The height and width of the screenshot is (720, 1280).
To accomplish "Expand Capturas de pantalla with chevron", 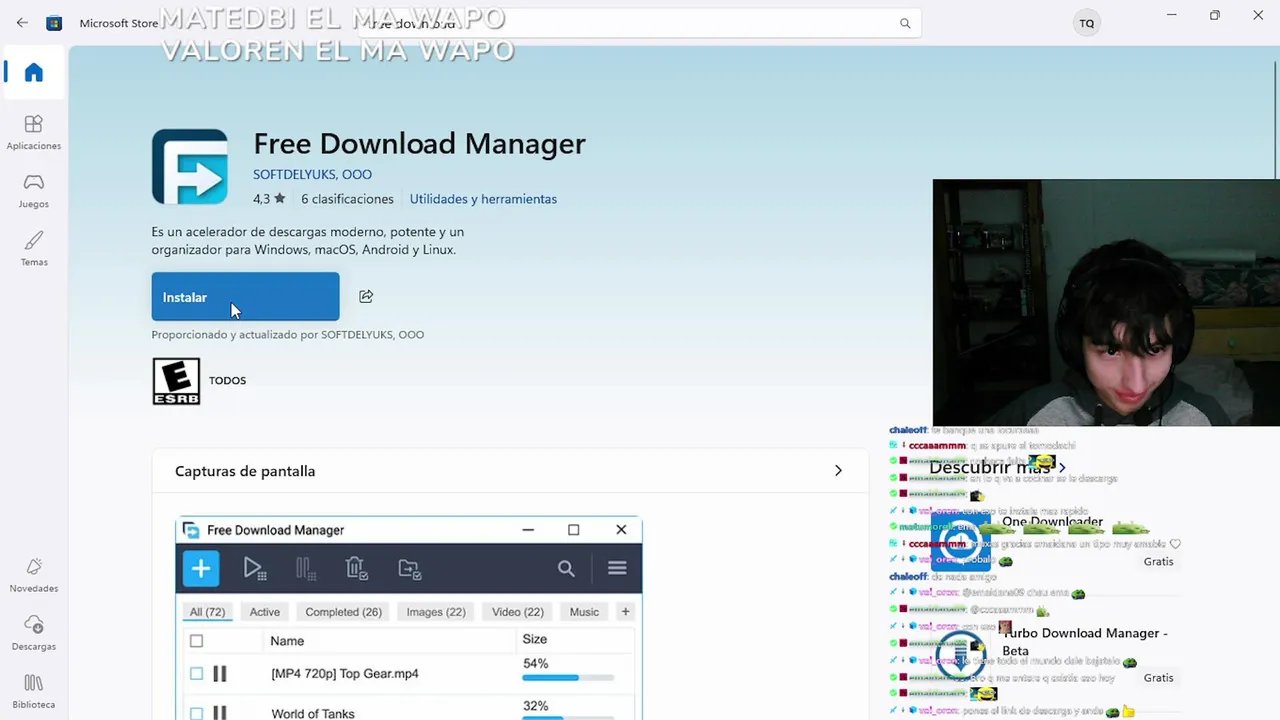I will coord(838,471).
